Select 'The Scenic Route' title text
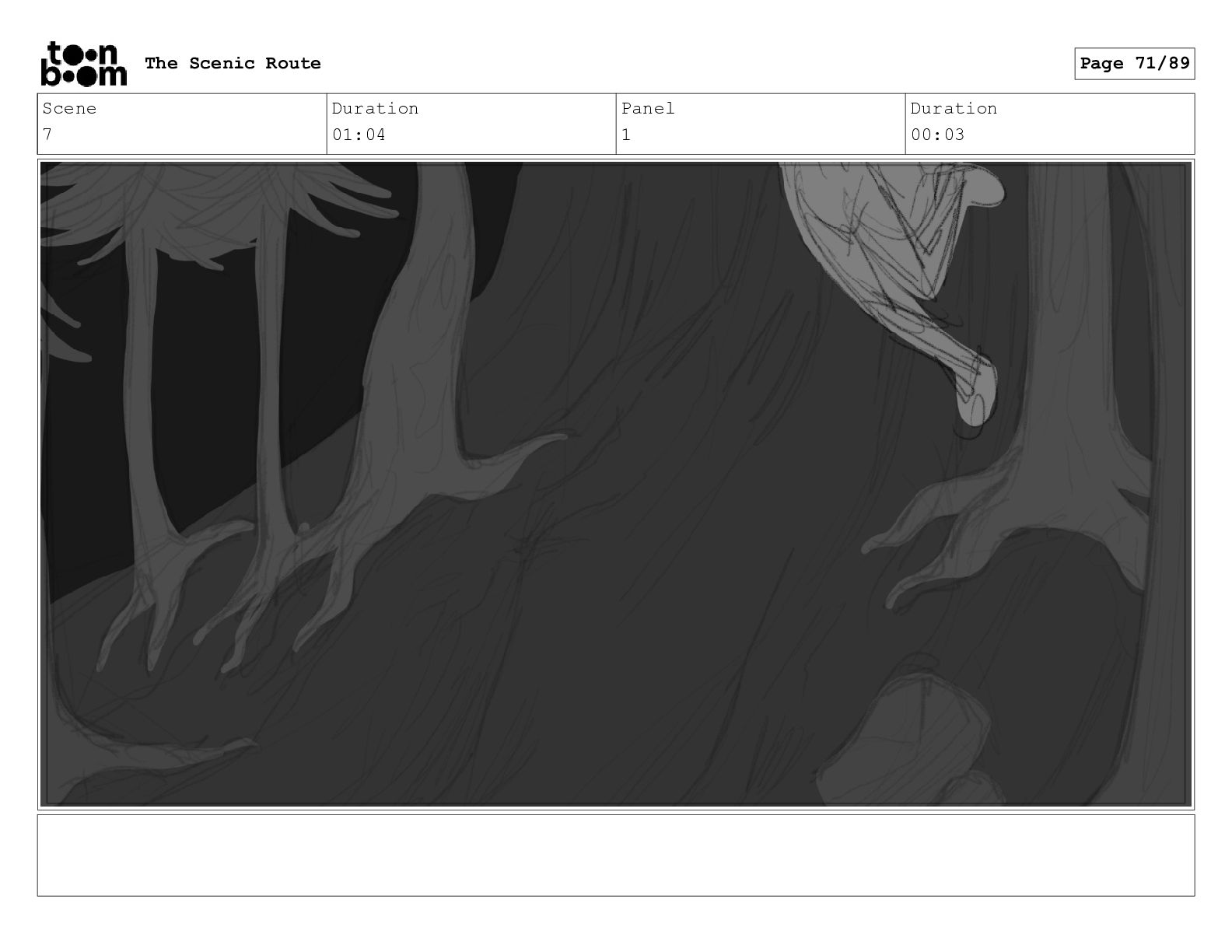The image size is (1232, 952). (233, 63)
